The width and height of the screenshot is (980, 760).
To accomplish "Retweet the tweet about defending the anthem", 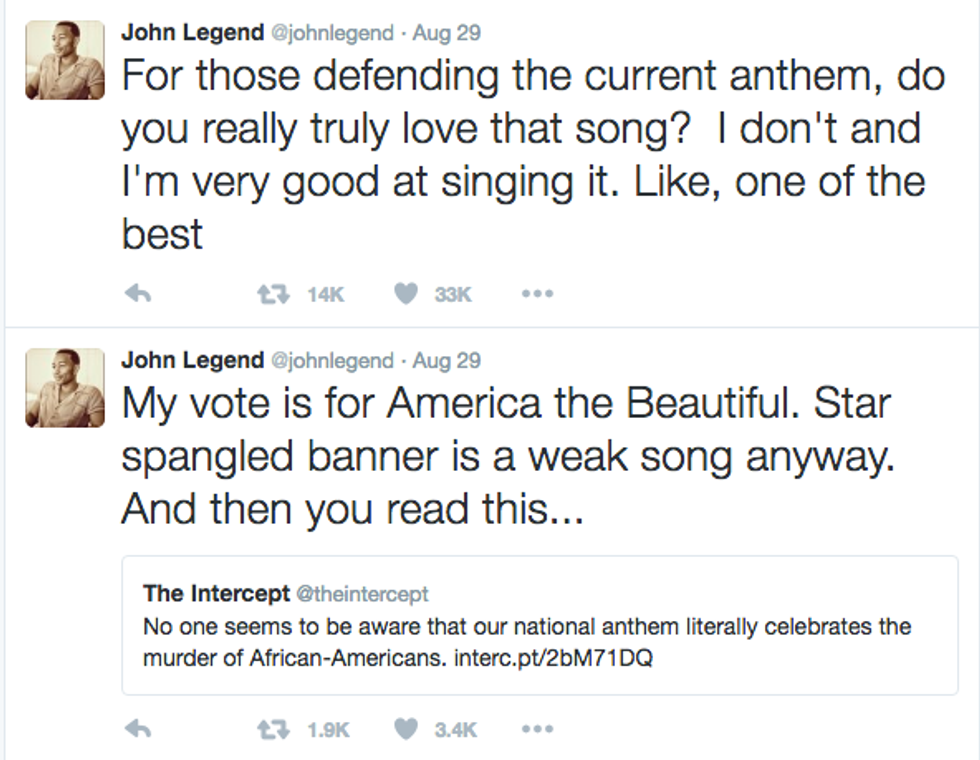I will click(269, 294).
